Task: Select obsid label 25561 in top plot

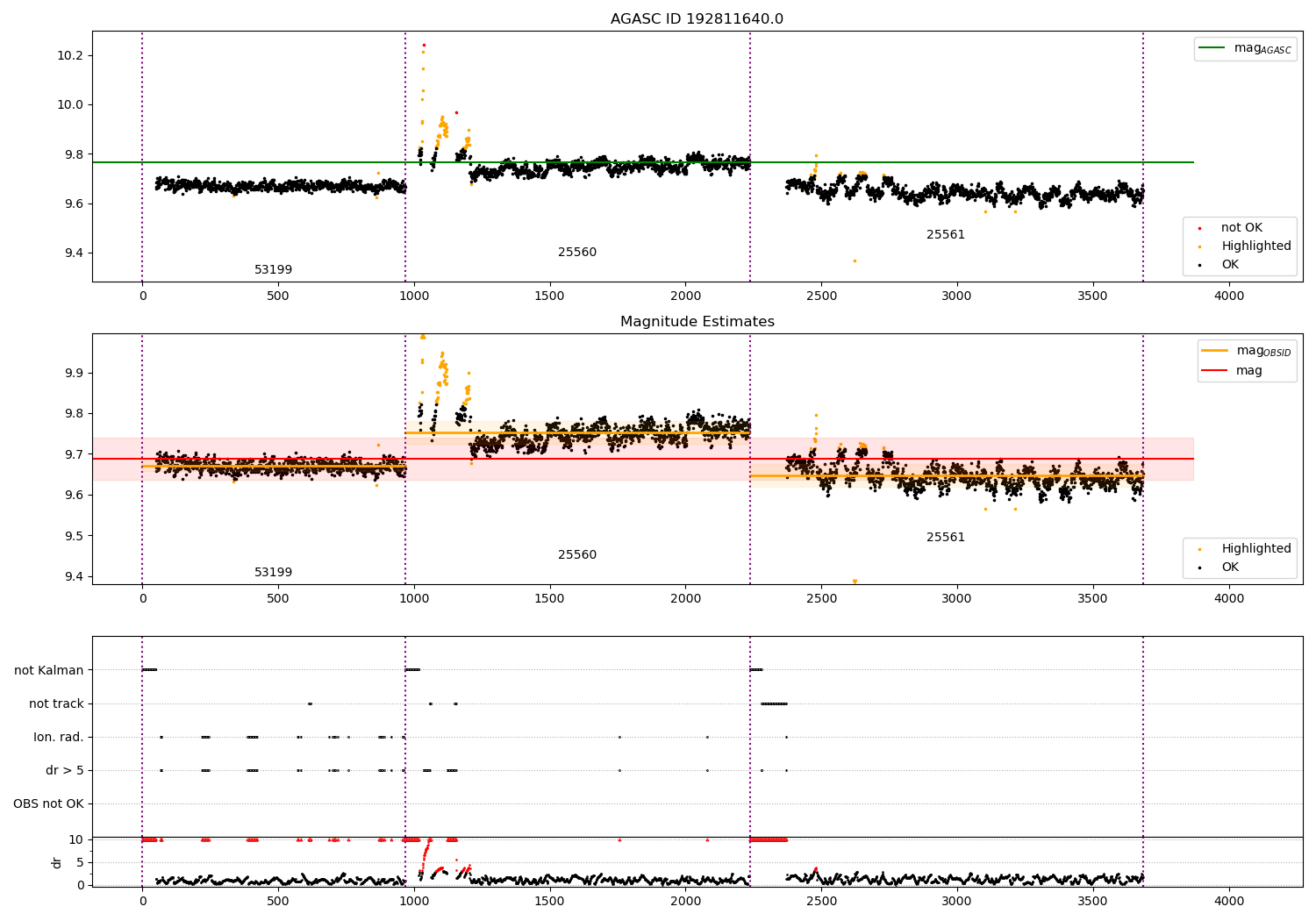Action: [x=946, y=235]
